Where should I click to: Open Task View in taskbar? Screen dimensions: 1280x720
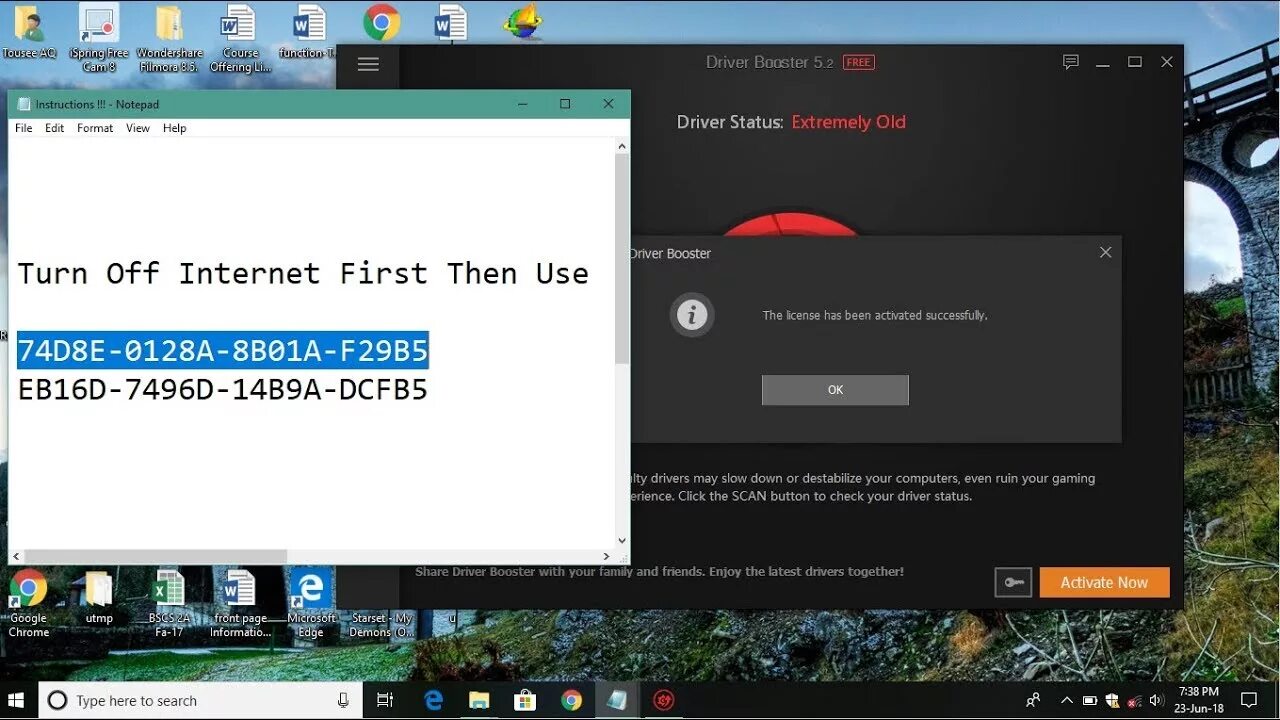pyautogui.click(x=385, y=700)
